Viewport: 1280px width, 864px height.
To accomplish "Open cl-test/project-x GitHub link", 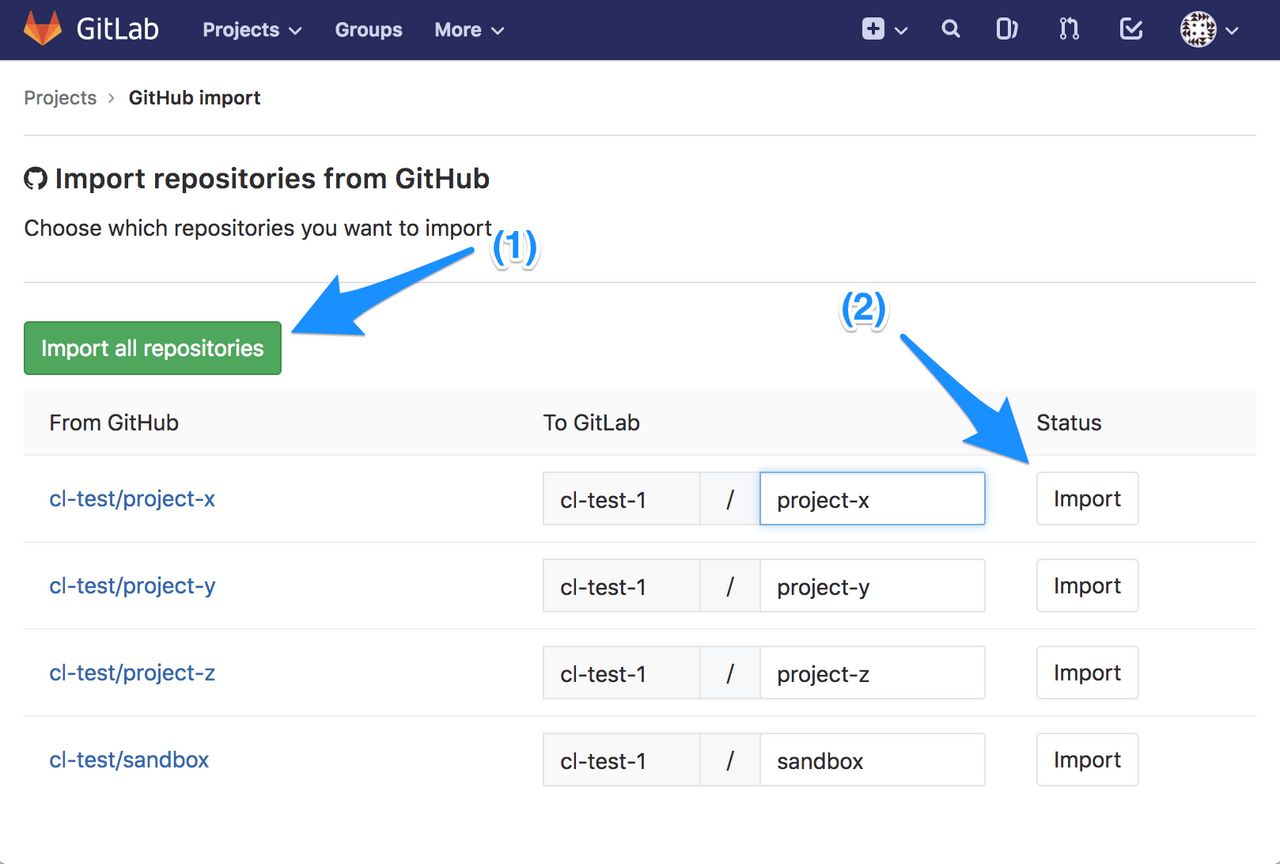I will pyautogui.click(x=132, y=498).
